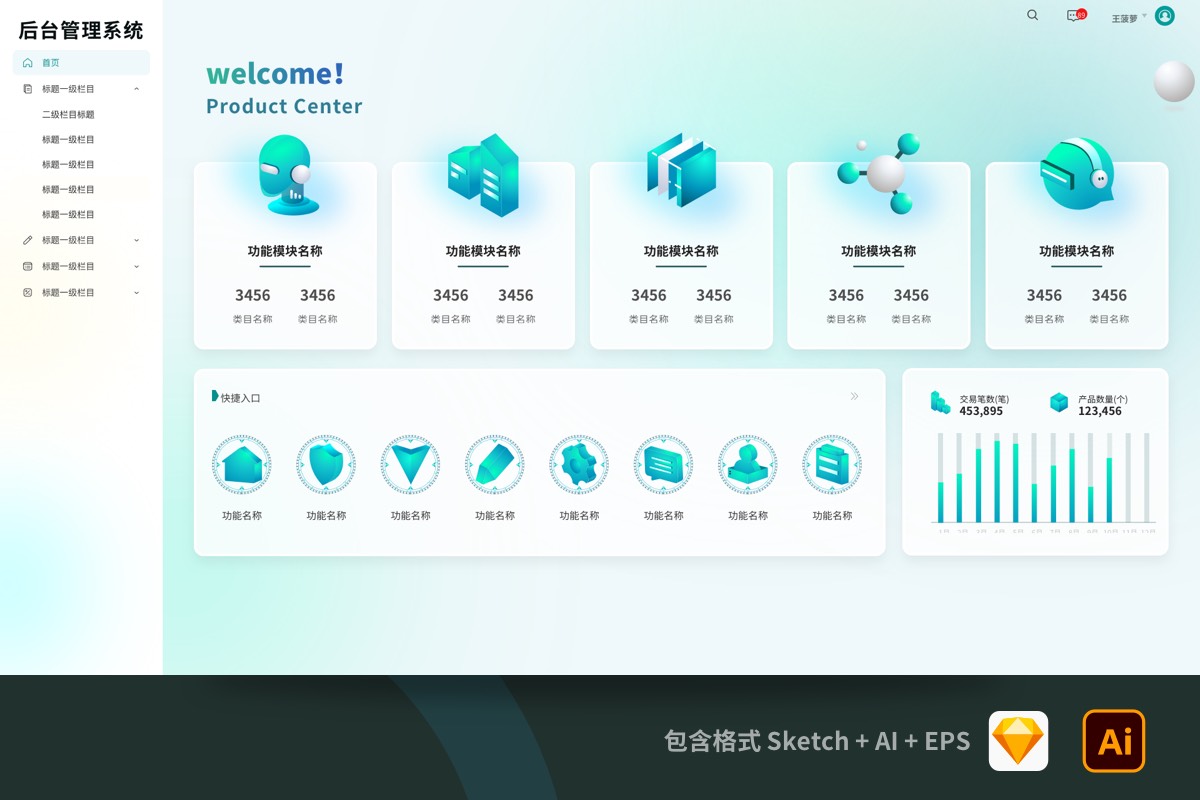Screen dimensions: 1200x800
Task: Open the shield quick-entry icon
Action: point(326,465)
